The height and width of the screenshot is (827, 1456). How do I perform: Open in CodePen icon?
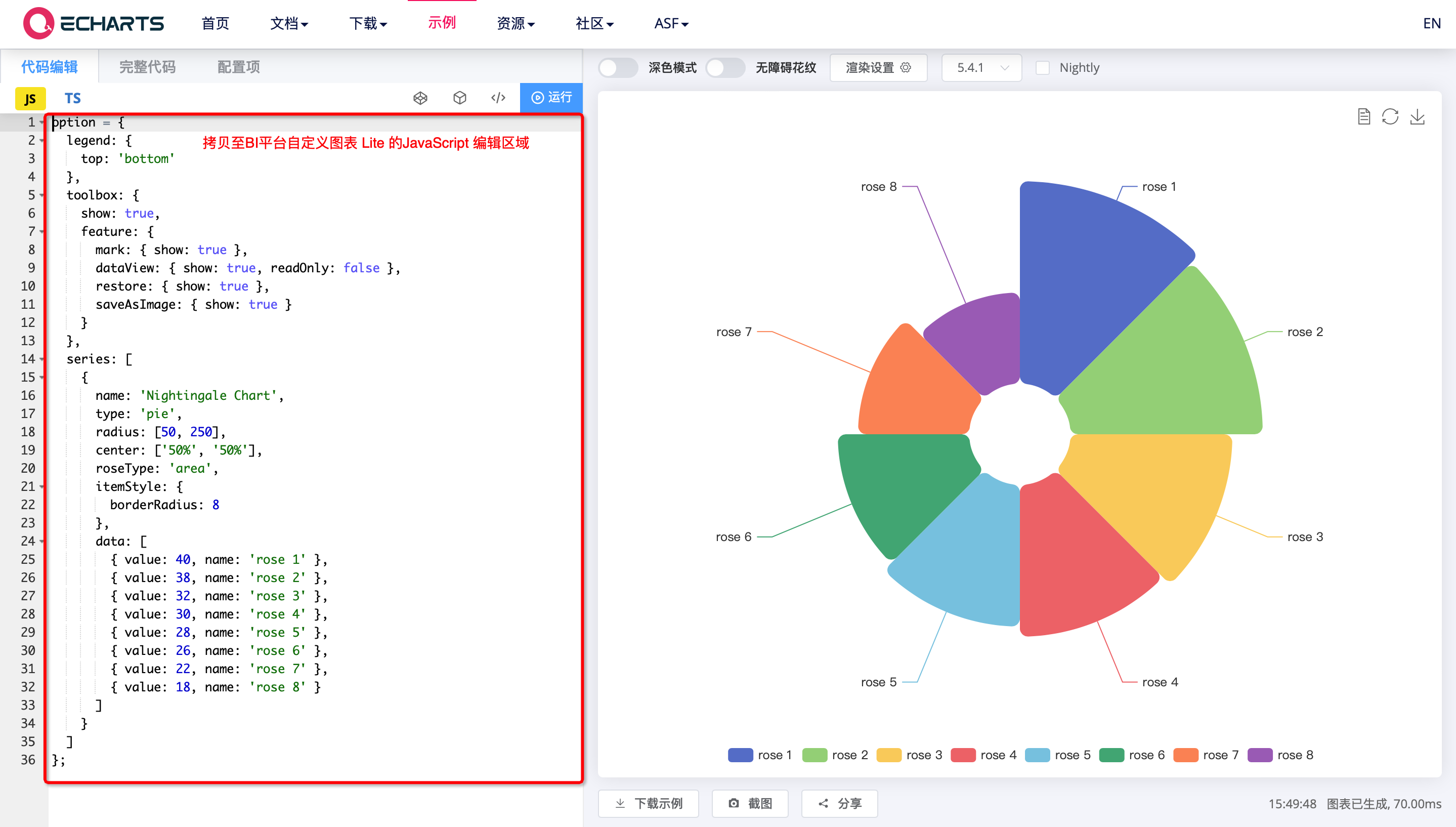pyautogui.click(x=420, y=98)
